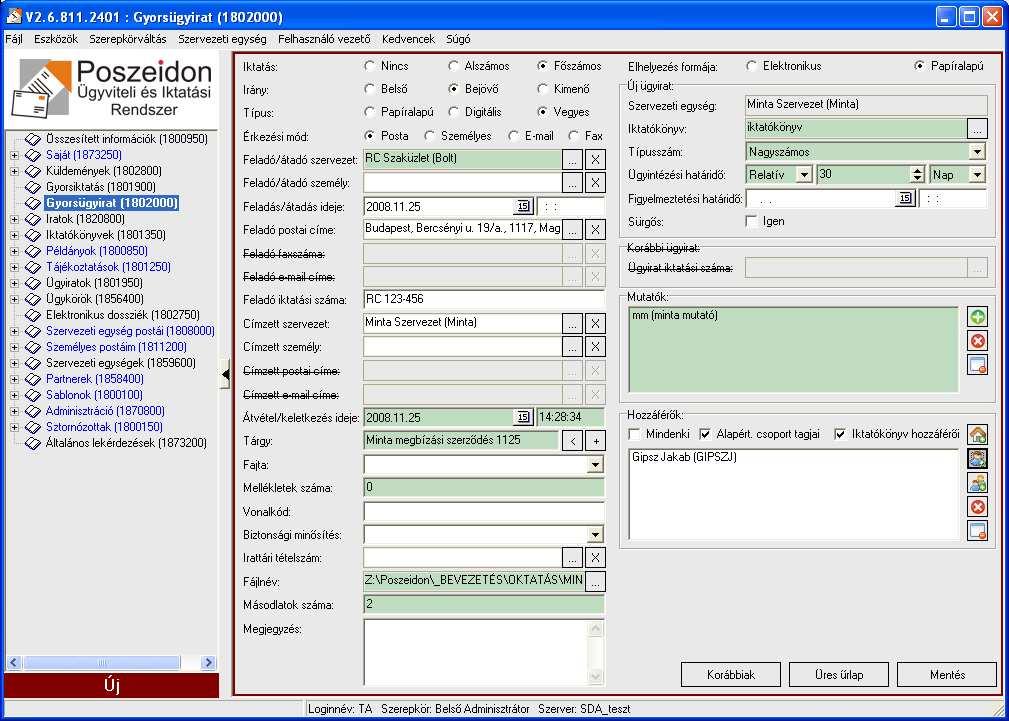Uncheck Iktatókönyv hozzáférői checkbox
Viewport: 1009px width, 721px height.
pyautogui.click(x=840, y=434)
